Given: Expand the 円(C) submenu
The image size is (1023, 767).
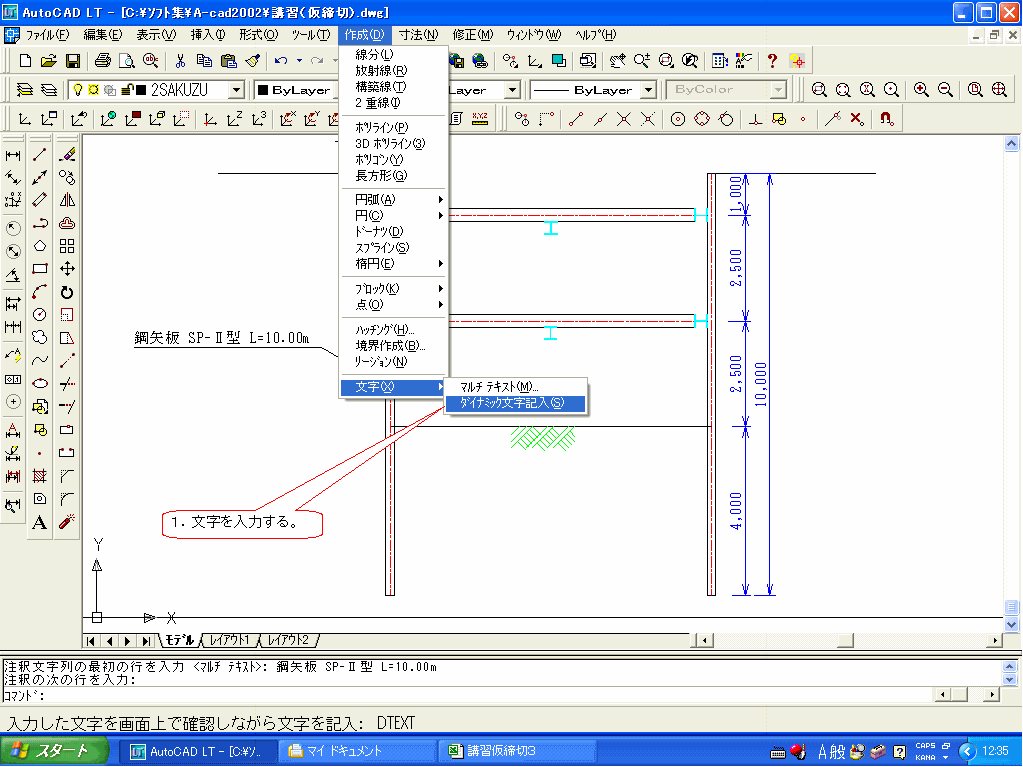Looking at the screenshot, I should pos(393,216).
